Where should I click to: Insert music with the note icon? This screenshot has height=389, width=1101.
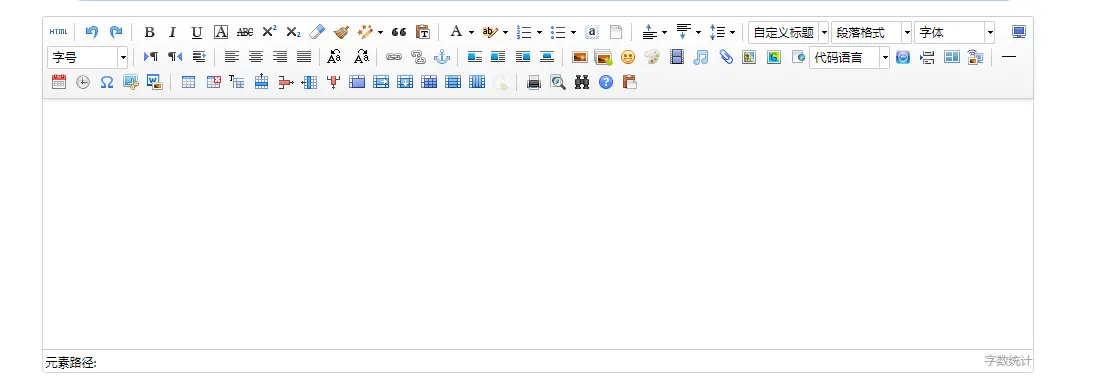point(701,58)
